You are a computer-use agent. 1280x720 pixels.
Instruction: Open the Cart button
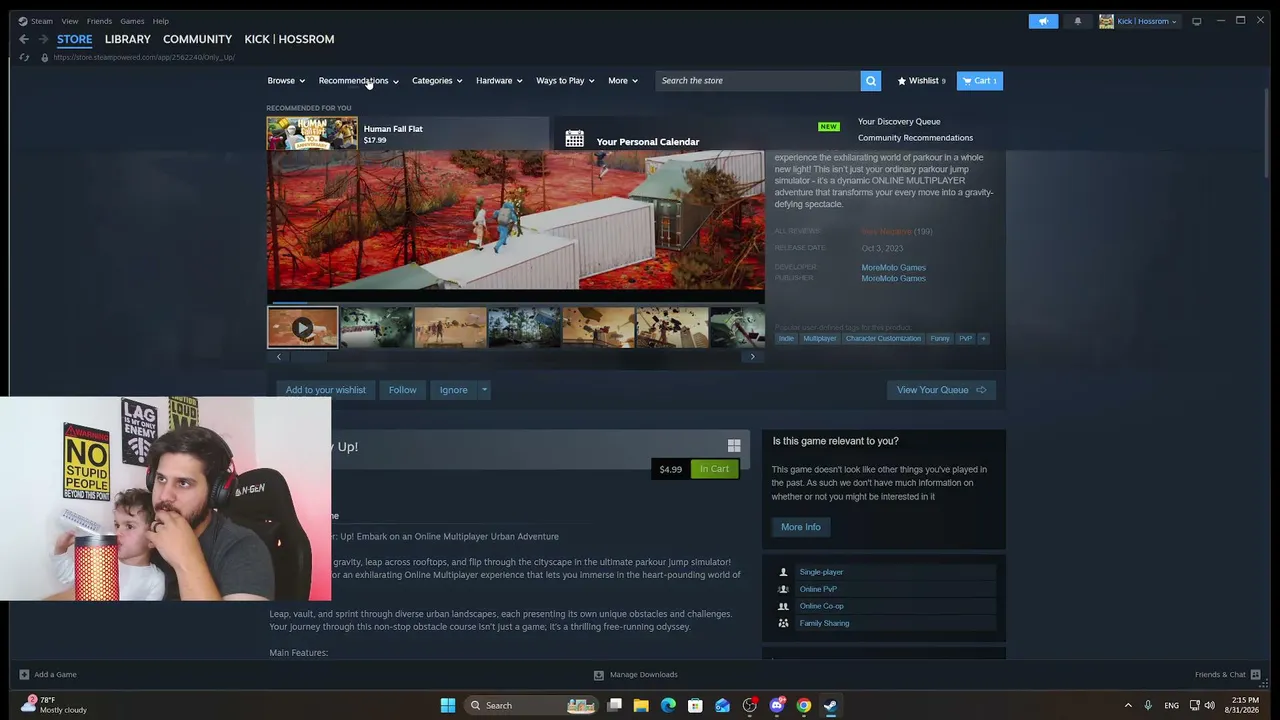(x=980, y=81)
